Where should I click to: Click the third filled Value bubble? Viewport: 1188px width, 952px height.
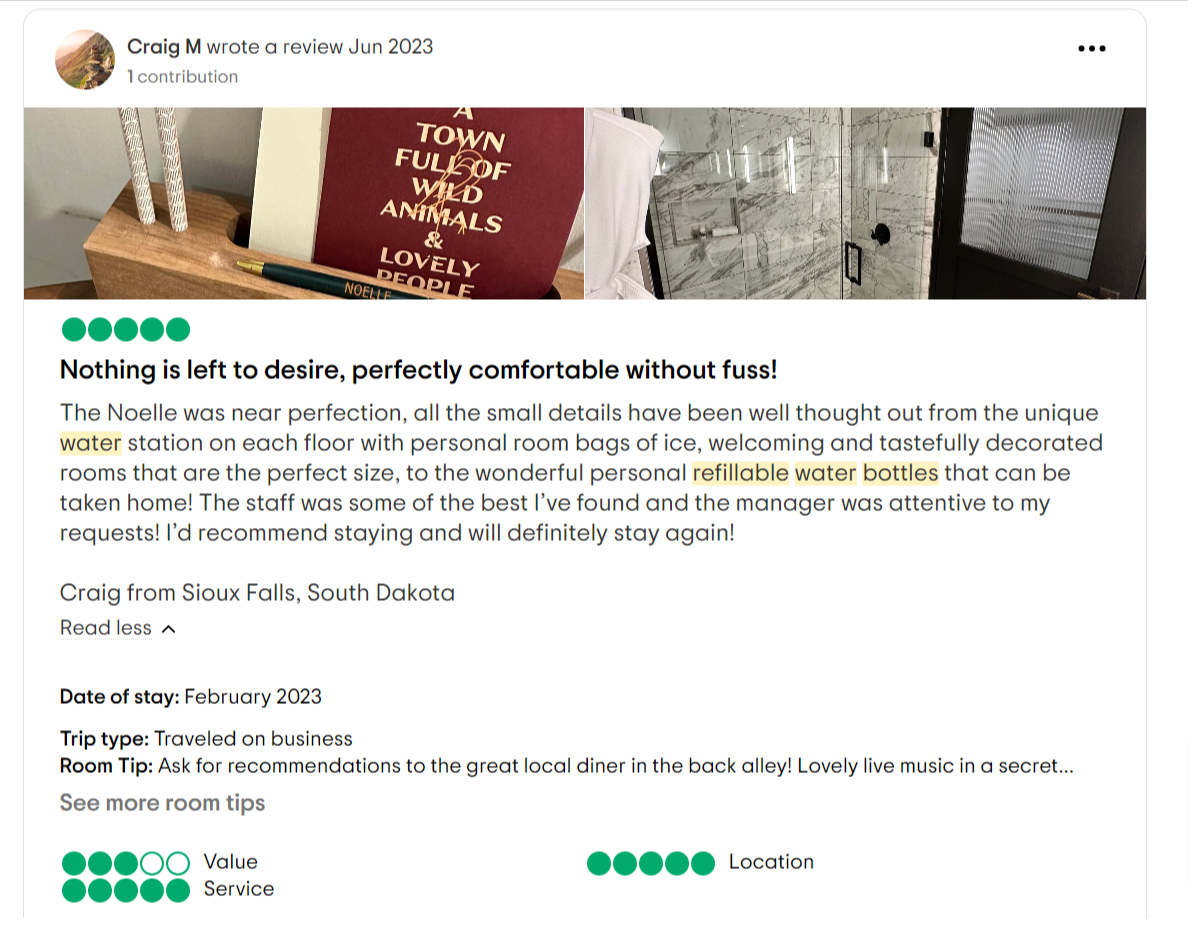tap(124, 861)
